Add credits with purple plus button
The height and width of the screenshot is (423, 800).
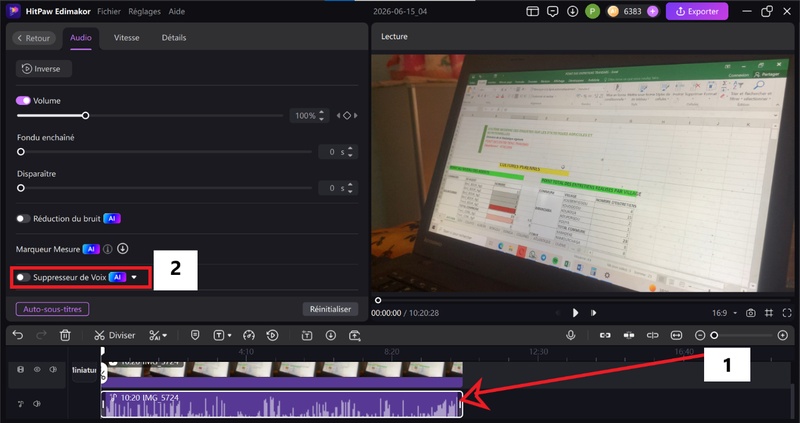[x=653, y=11]
